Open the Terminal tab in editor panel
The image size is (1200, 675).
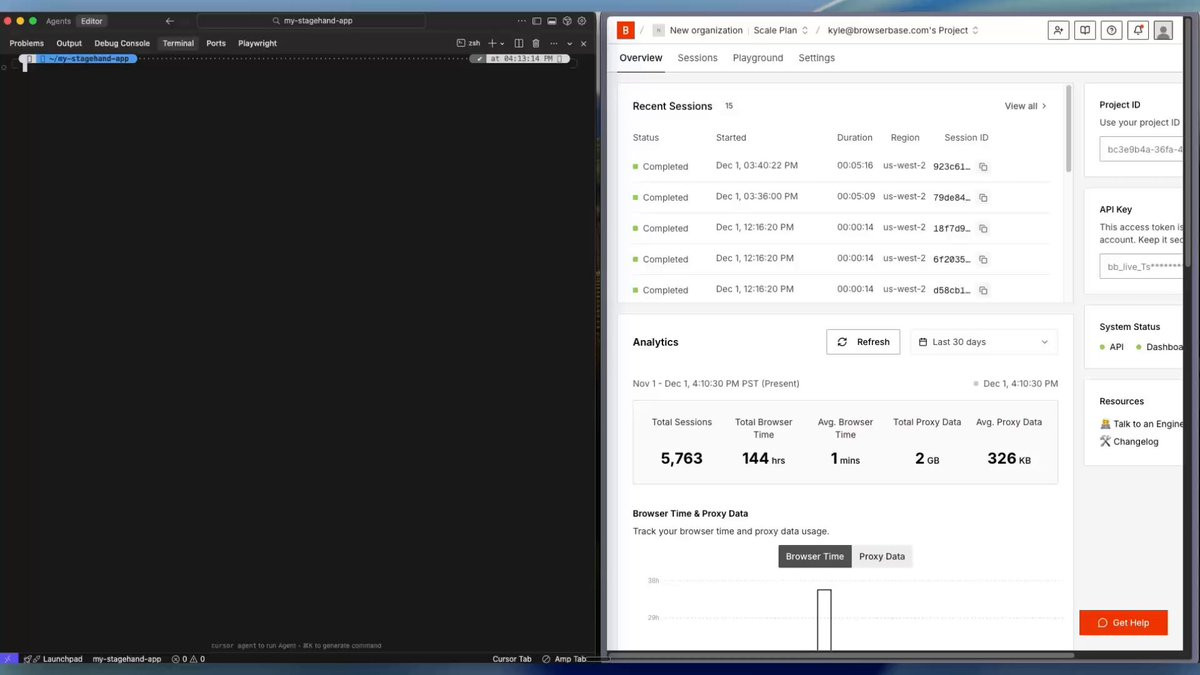click(x=178, y=43)
